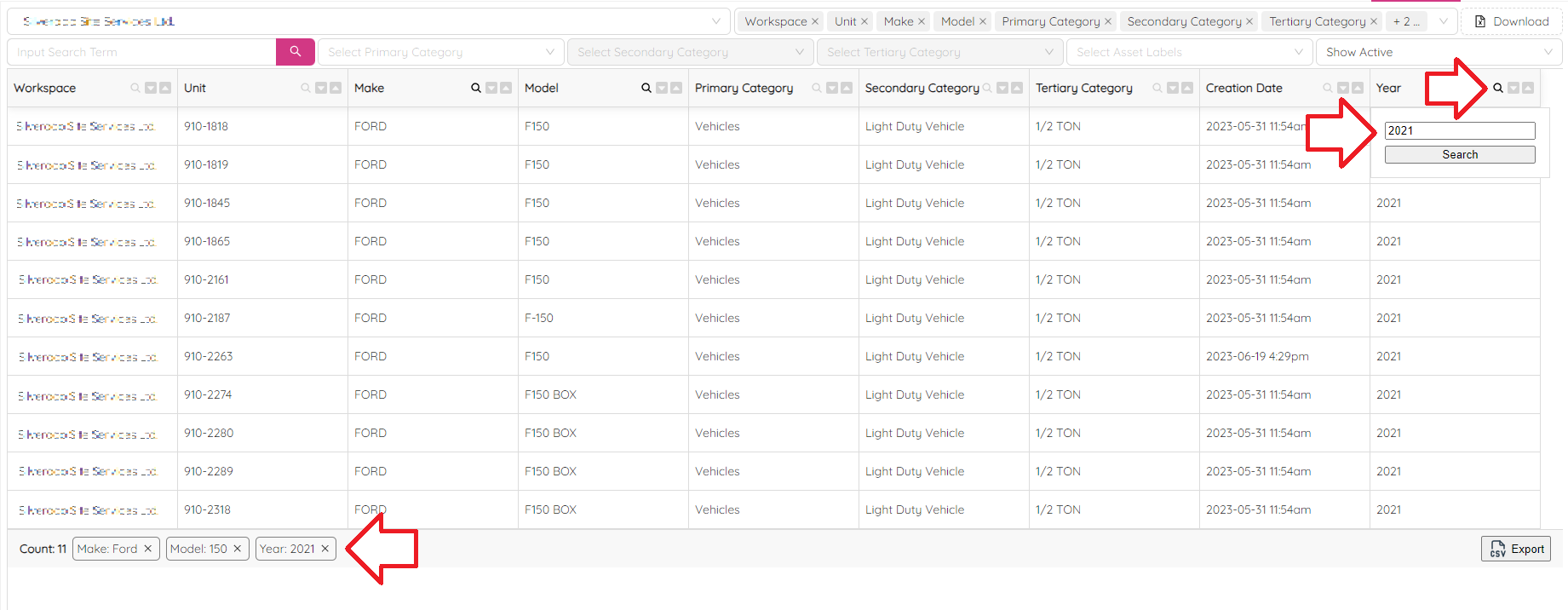This screenshot has width=1568, height=610.
Task: Sort Workspace column ascending
Action: coord(165,88)
